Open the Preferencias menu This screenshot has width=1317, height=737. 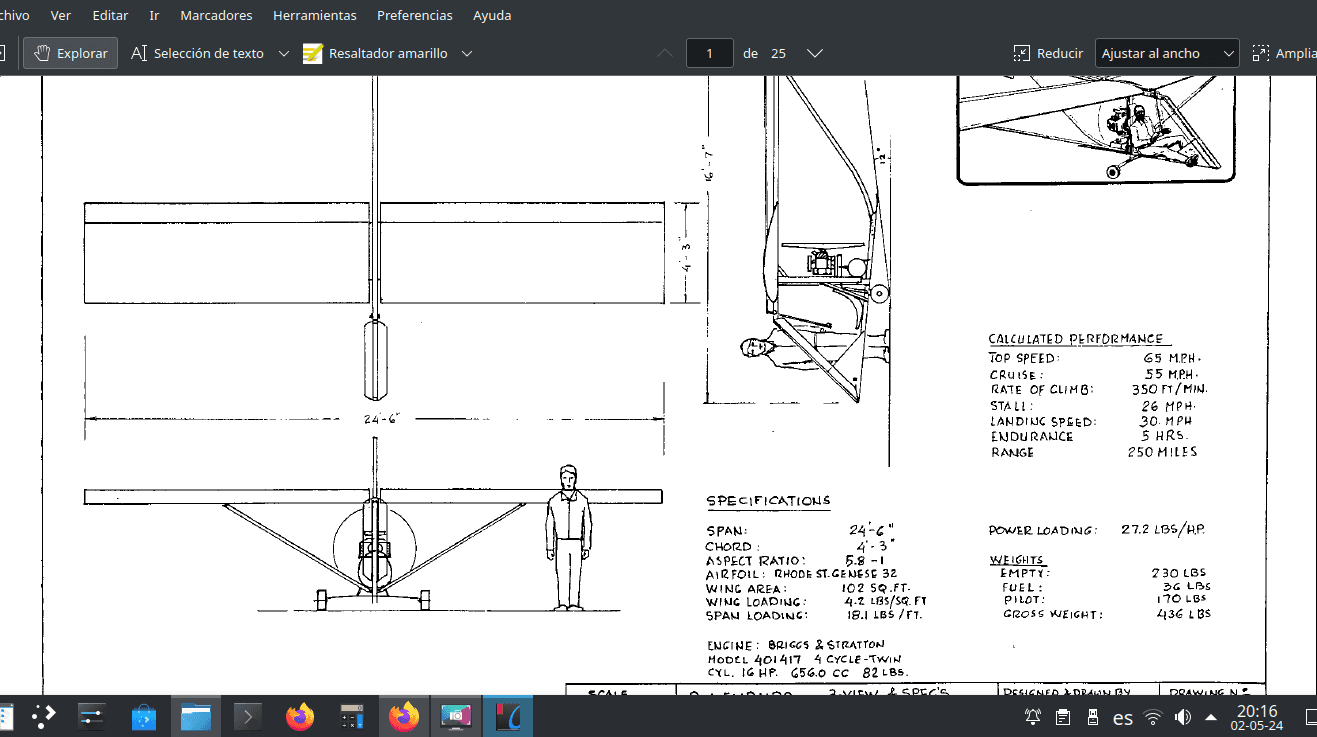pyautogui.click(x=415, y=15)
